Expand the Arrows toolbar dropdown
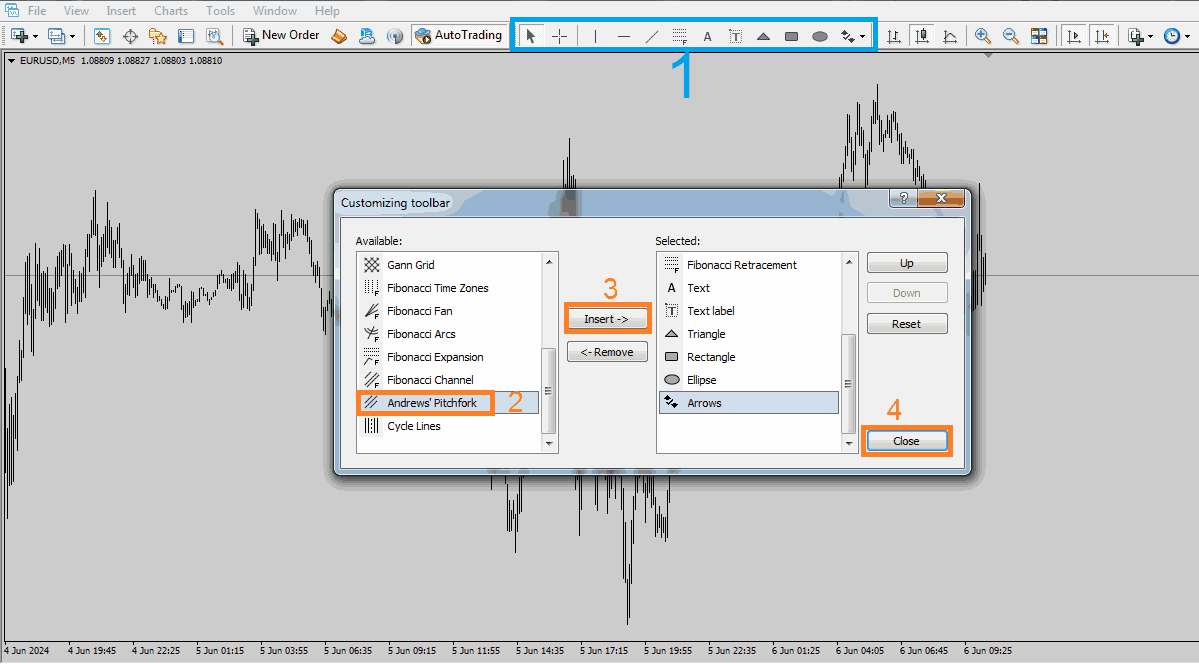Viewport: 1199px width, 664px height. coord(863,37)
